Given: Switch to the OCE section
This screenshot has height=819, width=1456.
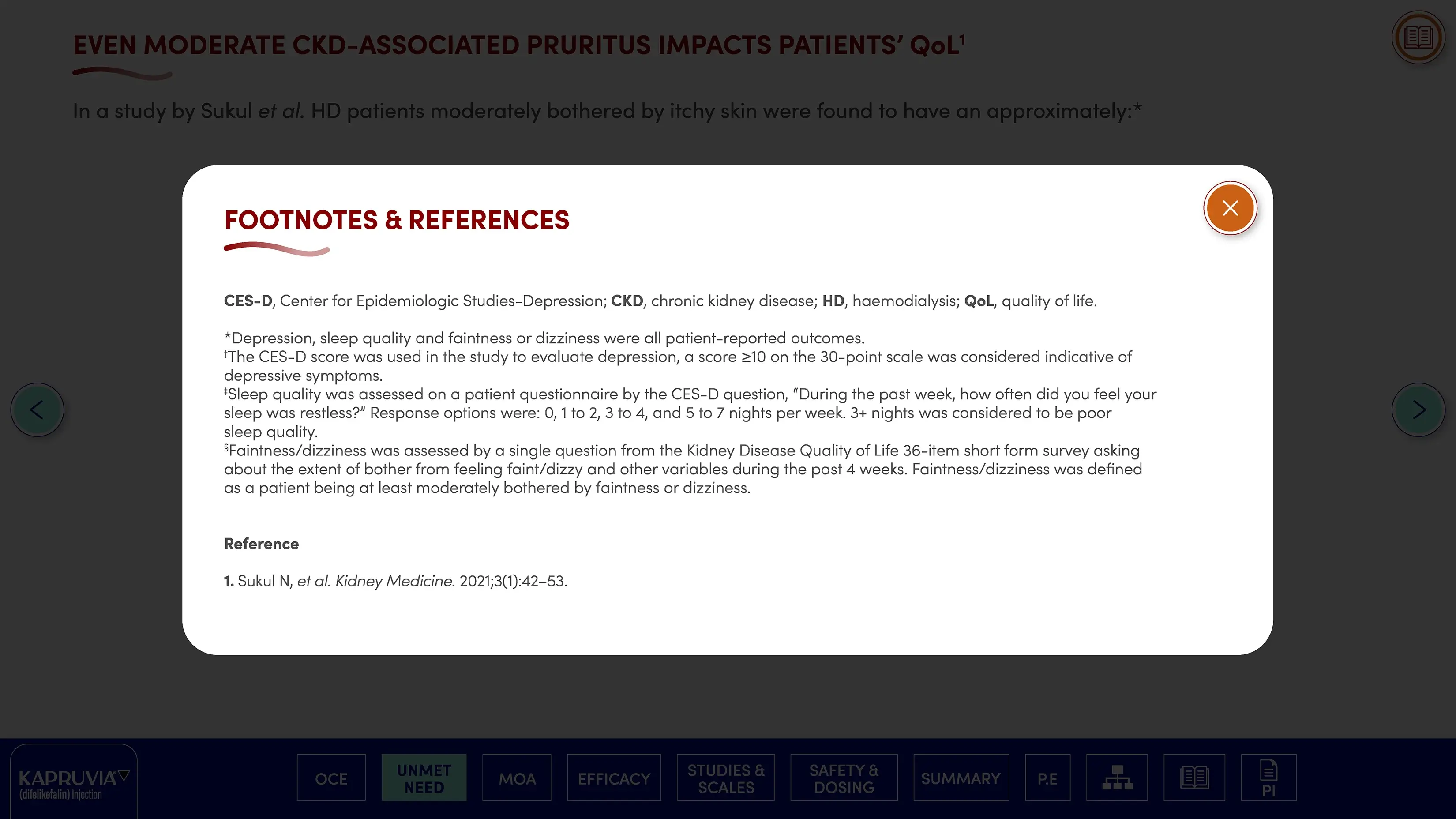Looking at the screenshot, I should (x=331, y=778).
